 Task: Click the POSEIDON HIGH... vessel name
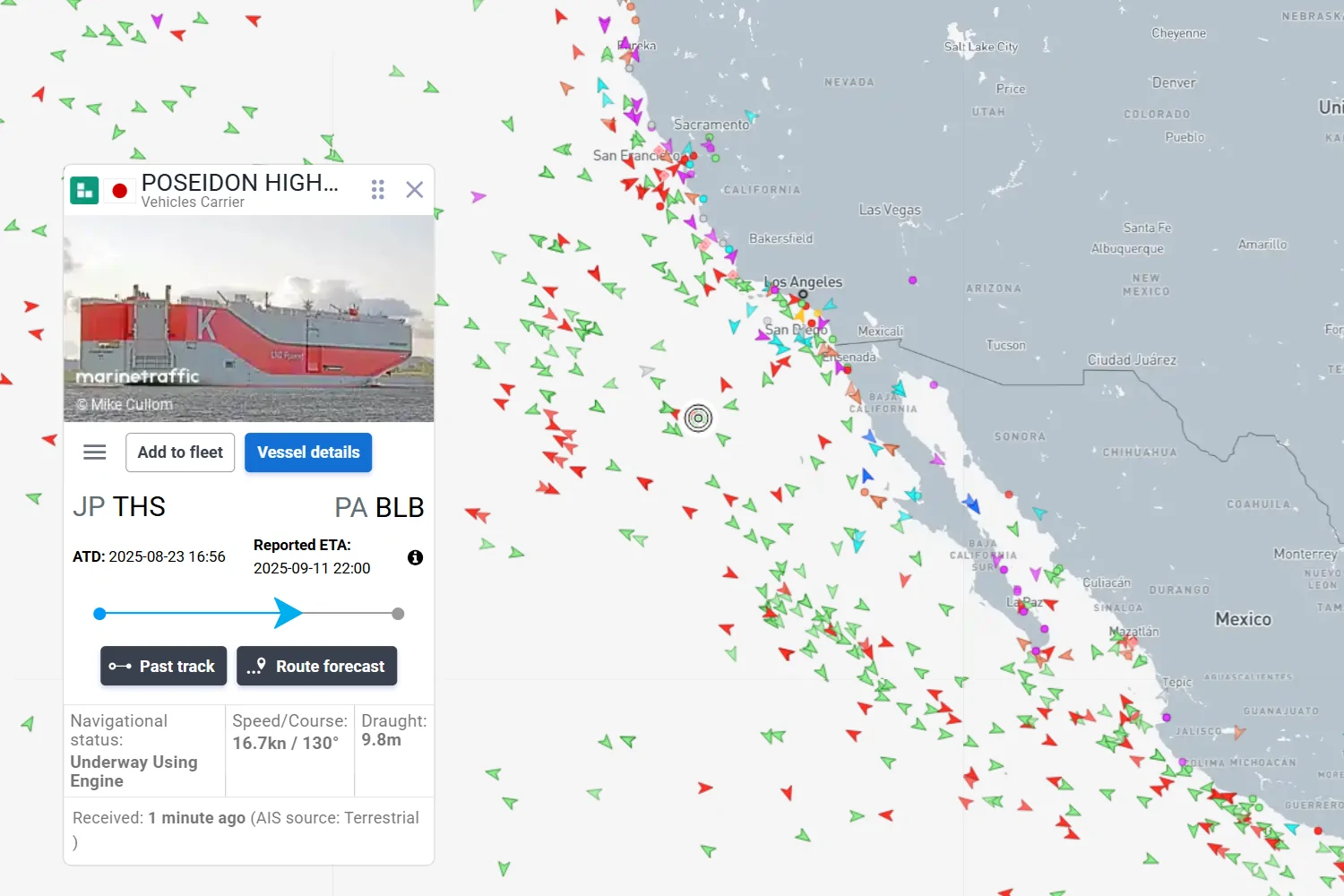[240, 183]
